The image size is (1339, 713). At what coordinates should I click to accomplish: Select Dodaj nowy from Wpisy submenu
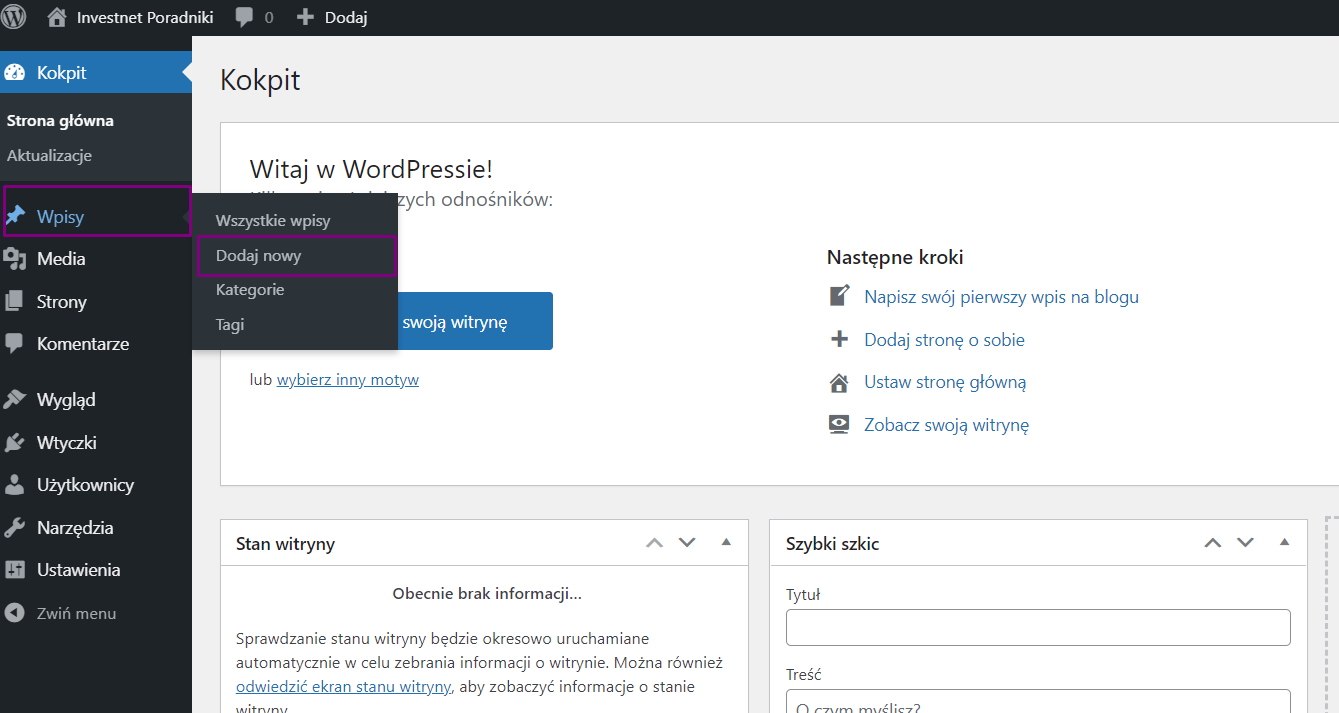(x=258, y=256)
